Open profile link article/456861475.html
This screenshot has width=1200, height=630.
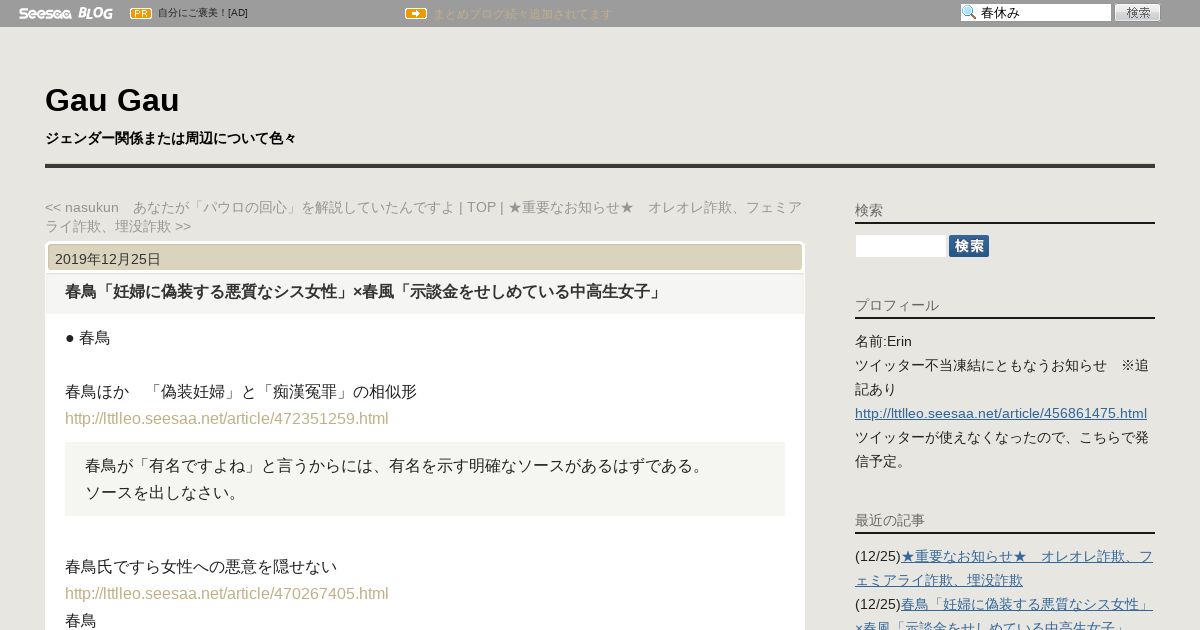(x=1001, y=413)
